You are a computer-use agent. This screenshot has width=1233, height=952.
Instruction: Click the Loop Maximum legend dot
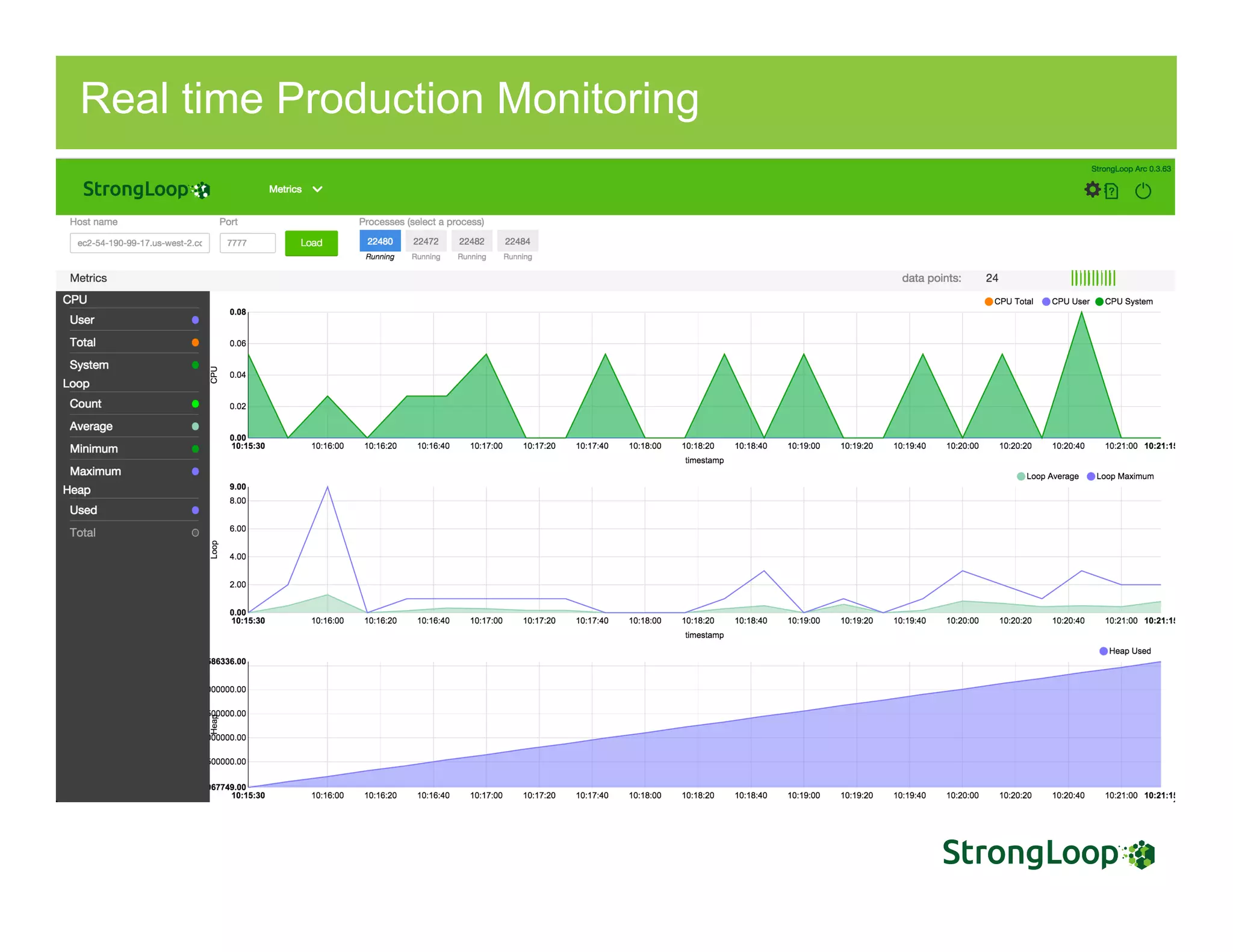[x=1091, y=476]
